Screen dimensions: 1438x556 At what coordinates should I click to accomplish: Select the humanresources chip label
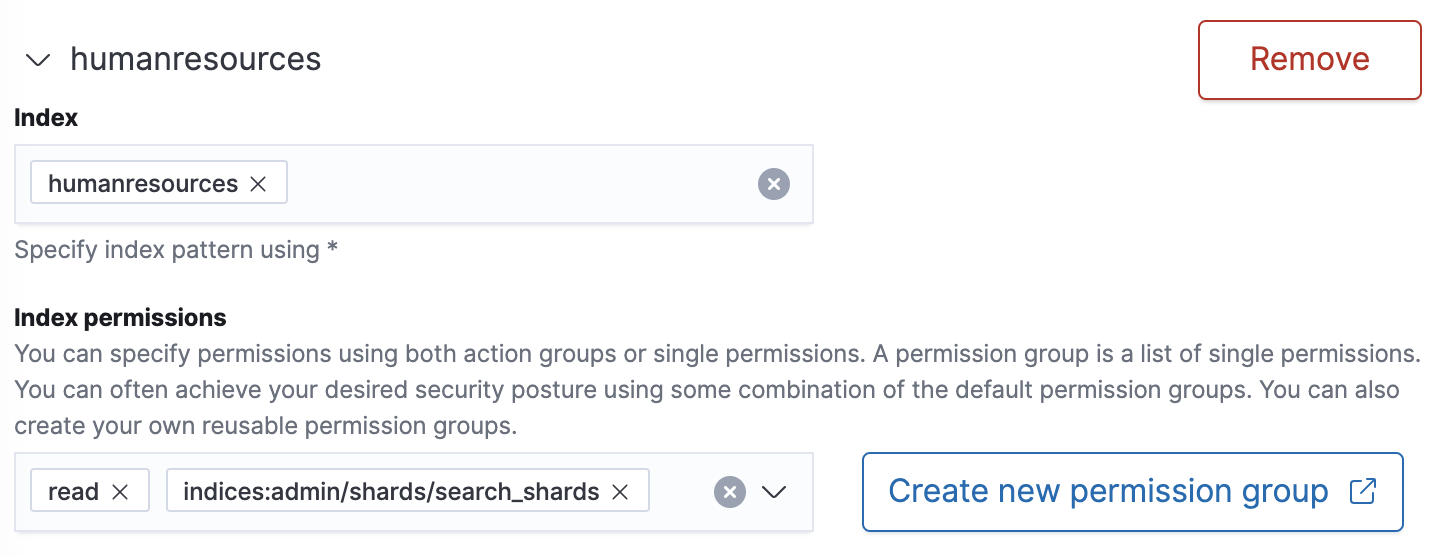point(143,184)
